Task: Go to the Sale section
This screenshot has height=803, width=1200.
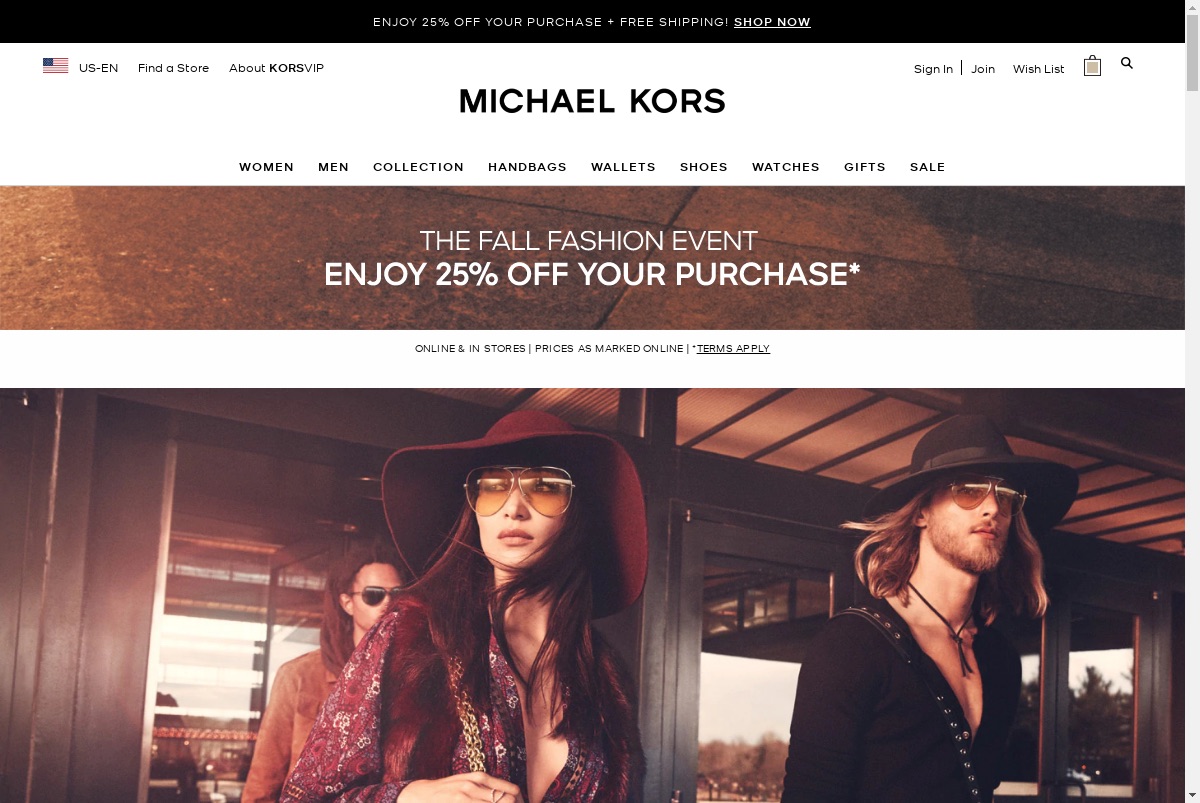Action: coord(927,167)
